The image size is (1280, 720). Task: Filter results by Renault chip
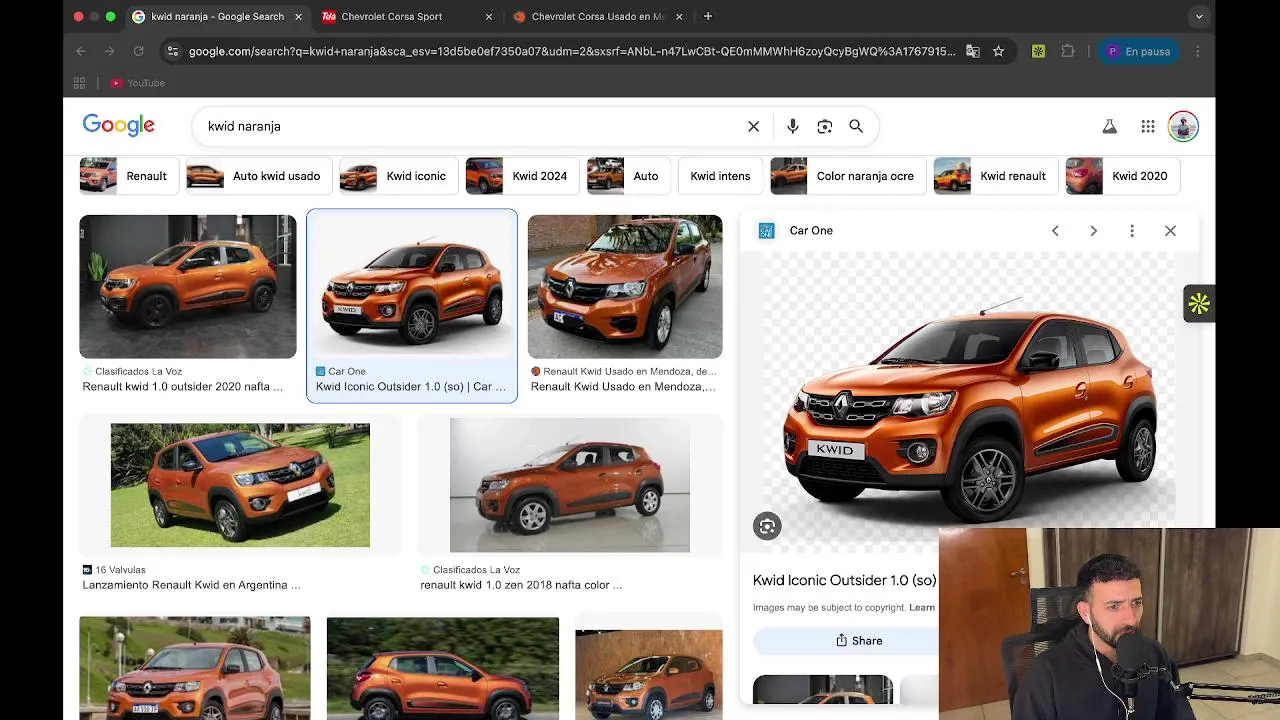(129, 176)
